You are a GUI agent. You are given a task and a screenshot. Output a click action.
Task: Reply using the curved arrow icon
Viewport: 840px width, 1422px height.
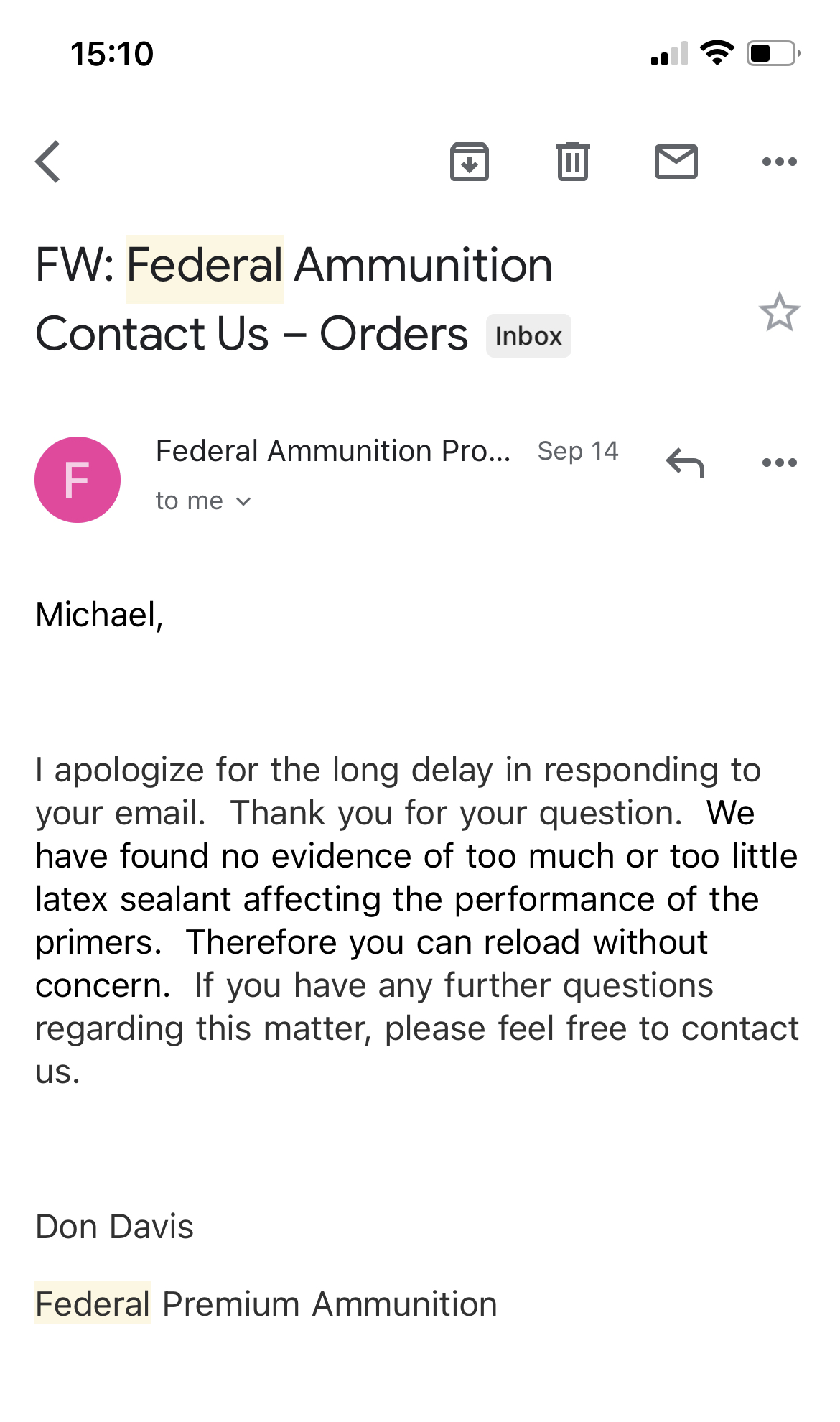pos(686,463)
